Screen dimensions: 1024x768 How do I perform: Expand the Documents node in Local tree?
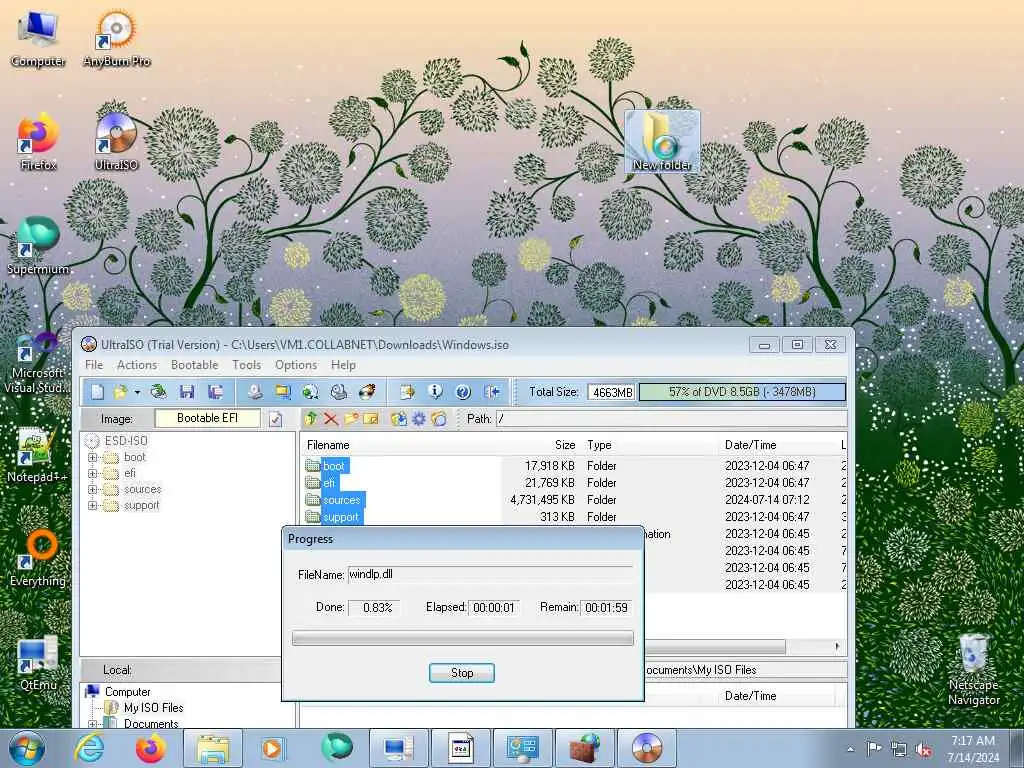coord(92,724)
